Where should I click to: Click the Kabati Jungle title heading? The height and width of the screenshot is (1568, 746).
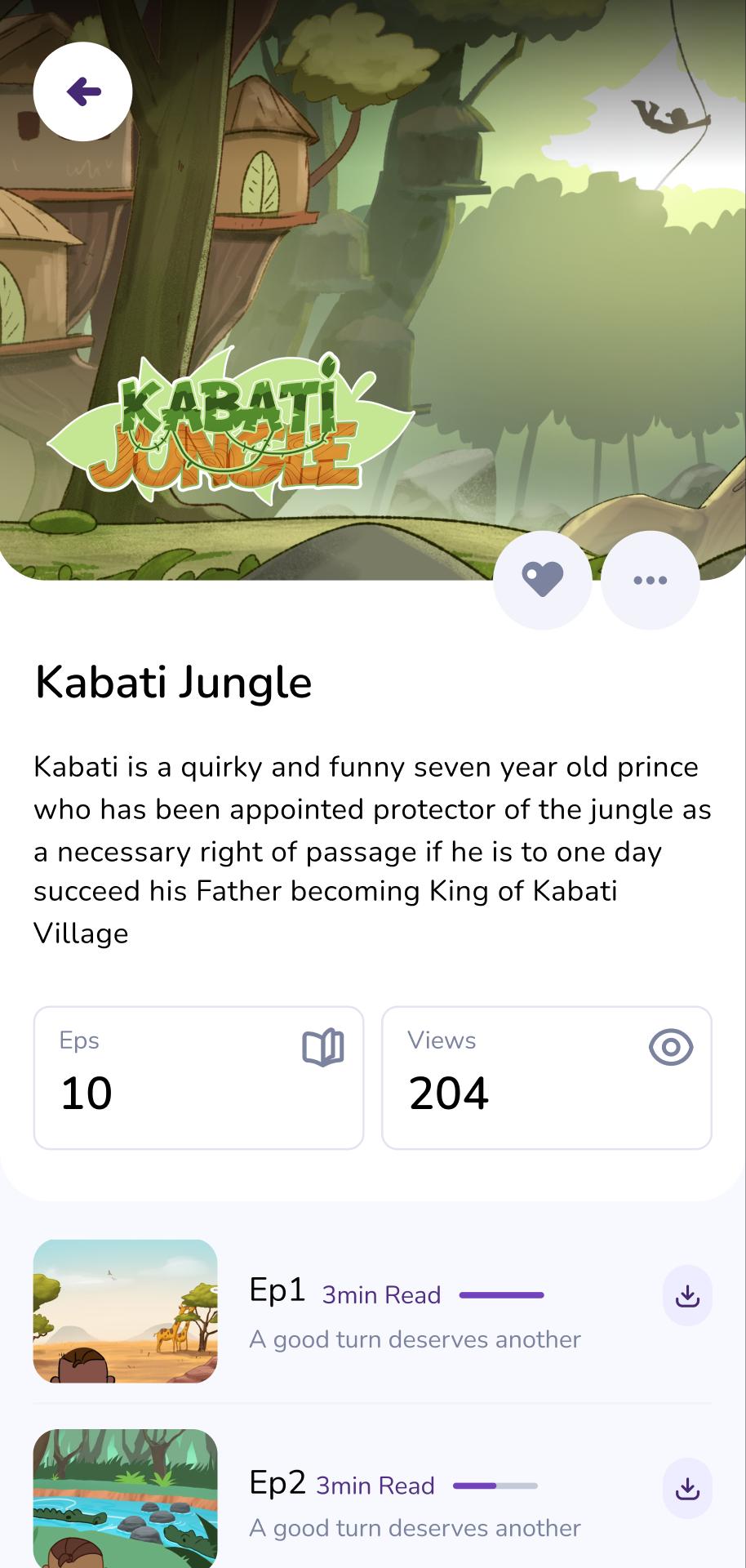[x=173, y=683]
